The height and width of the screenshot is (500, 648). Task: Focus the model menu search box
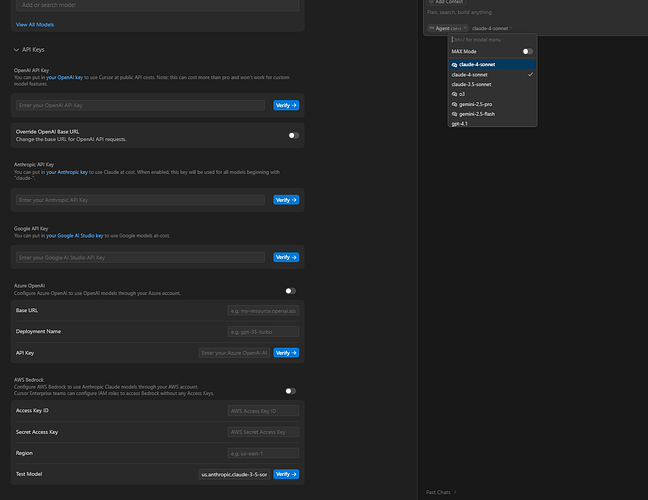pyautogui.click(x=493, y=40)
